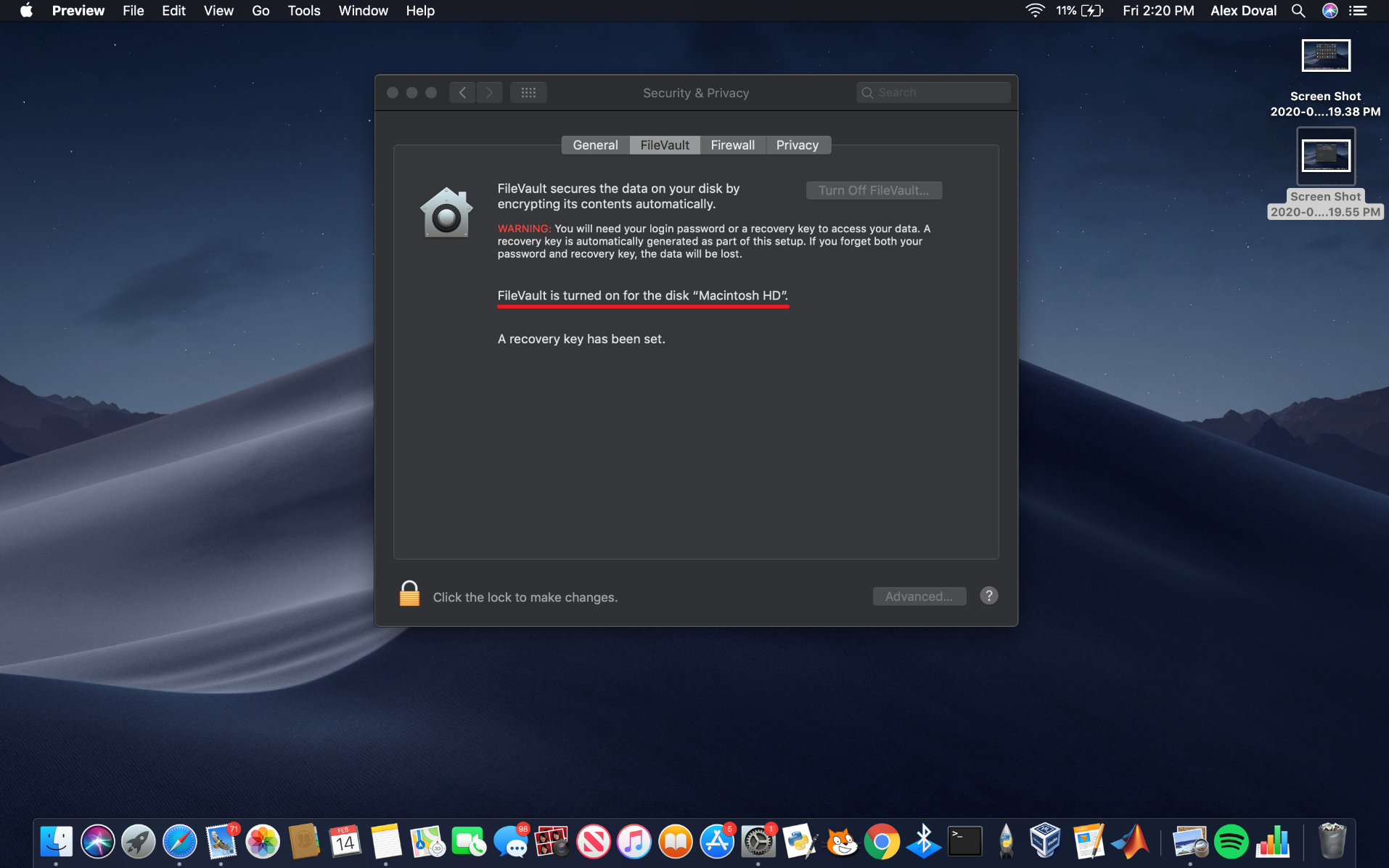Show all preferences grid button
The image size is (1389, 868).
[x=528, y=92]
